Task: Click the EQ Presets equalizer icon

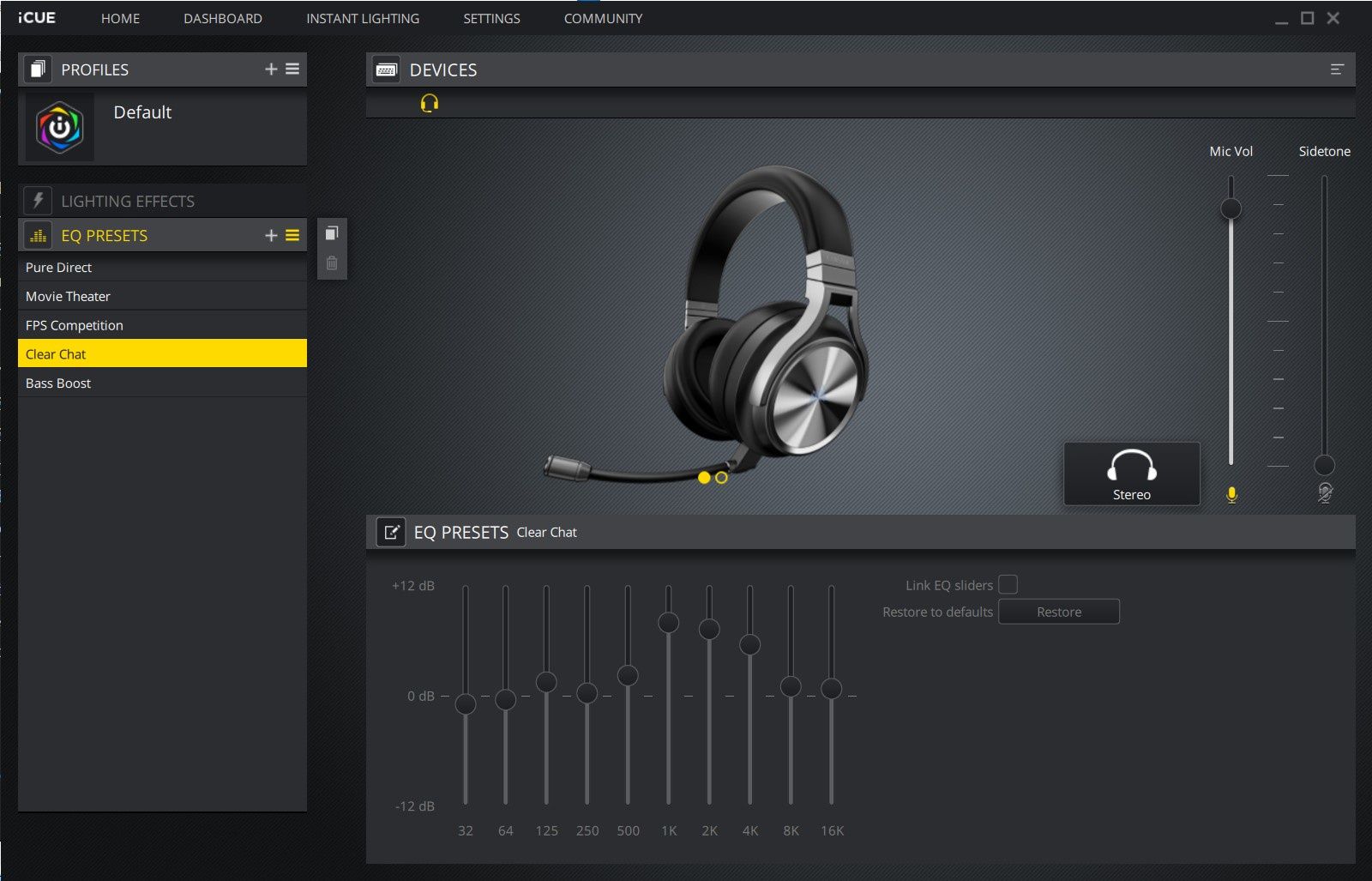Action: pyautogui.click(x=38, y=235)
